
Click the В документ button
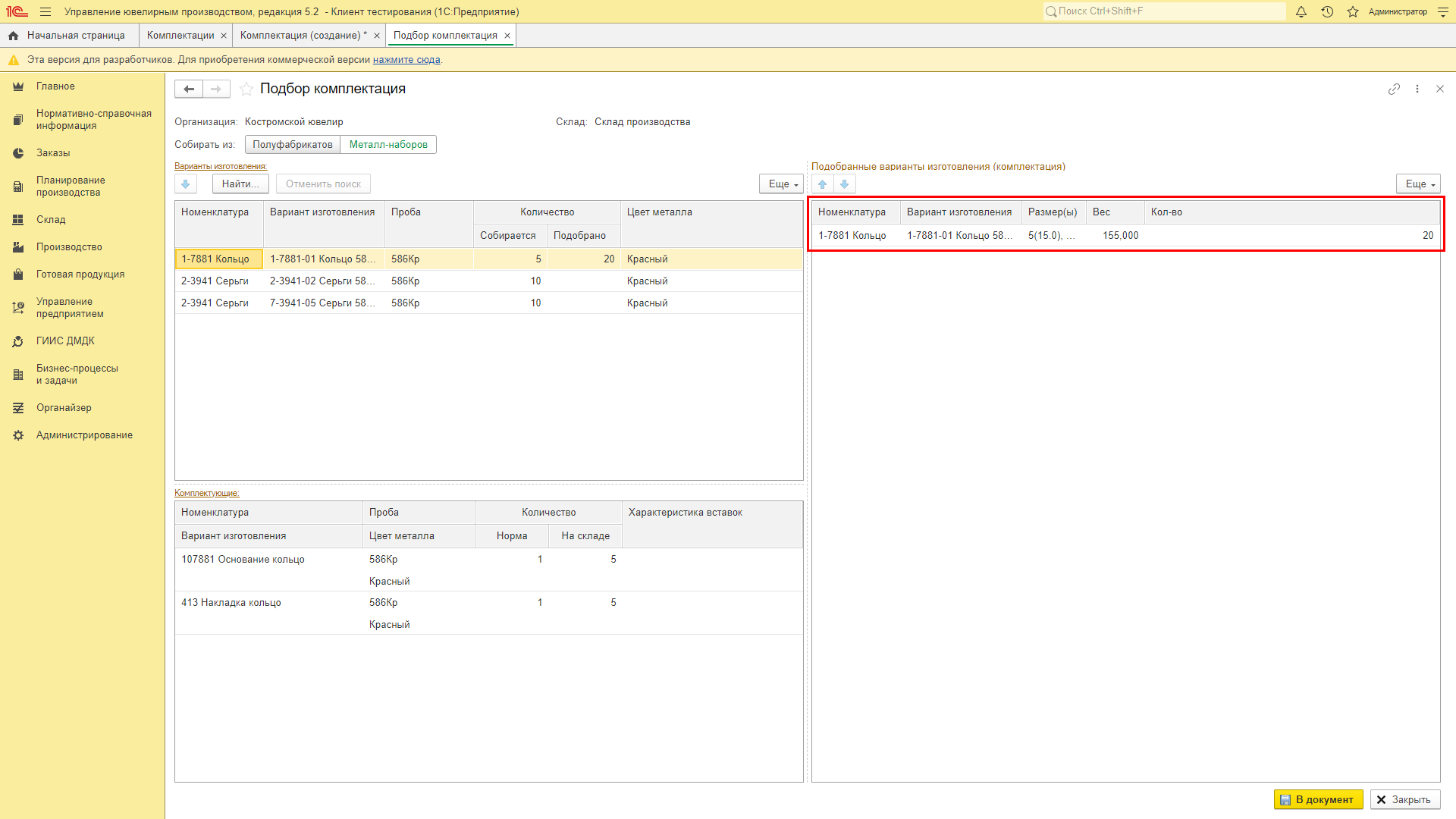tap(1318, 799)
